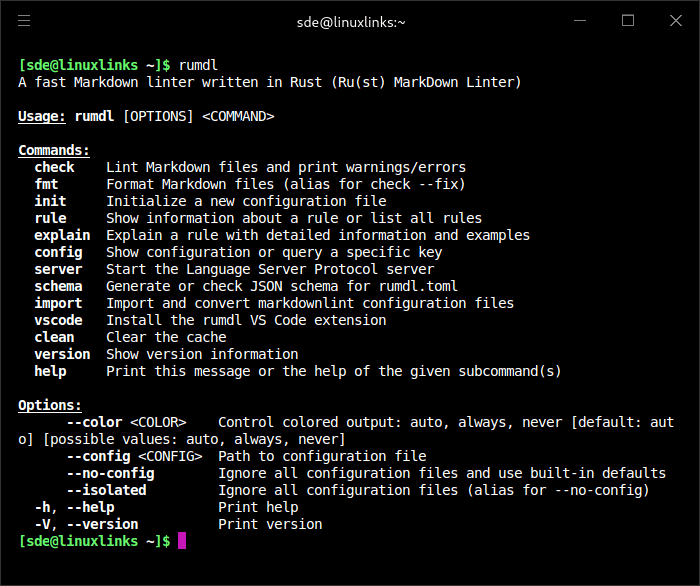Screen dimensions: 700x586
Task: Click the '--color <COLOR>' option
Action: [x=127, y=422]
